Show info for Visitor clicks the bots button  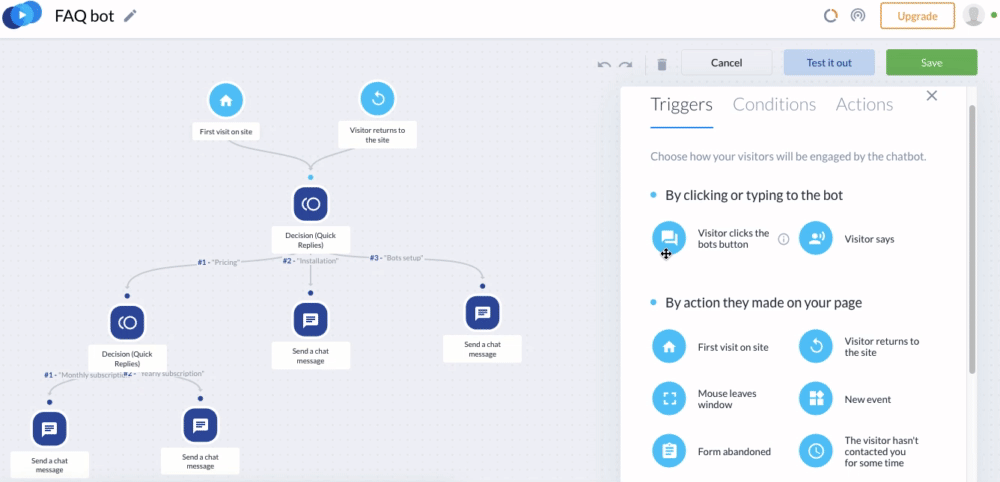pos(784,239)
